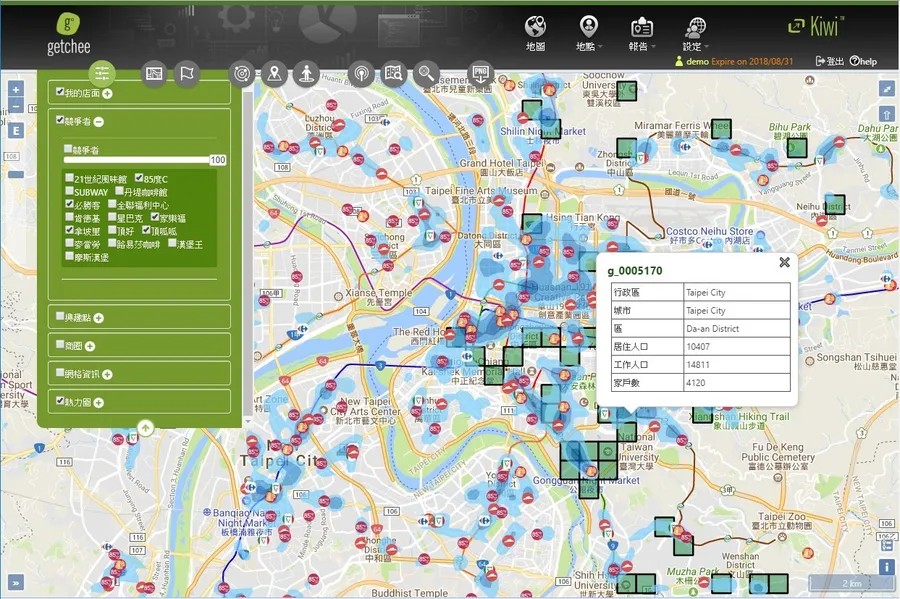Open the 地圖 map menu
Viewport: 900px width, 599px height.
(536, 33)
